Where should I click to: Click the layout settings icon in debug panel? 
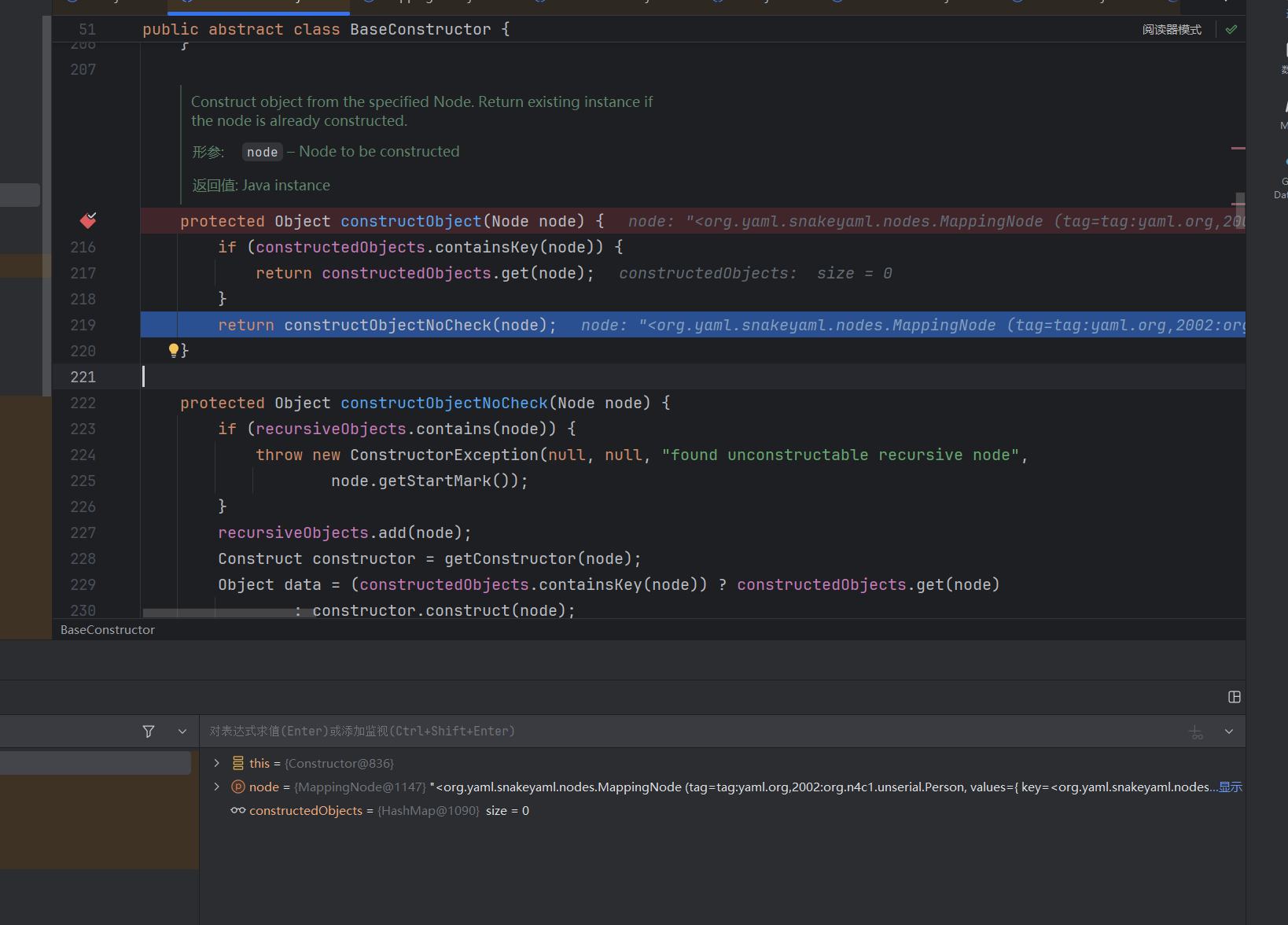(x=1235, y=697)
